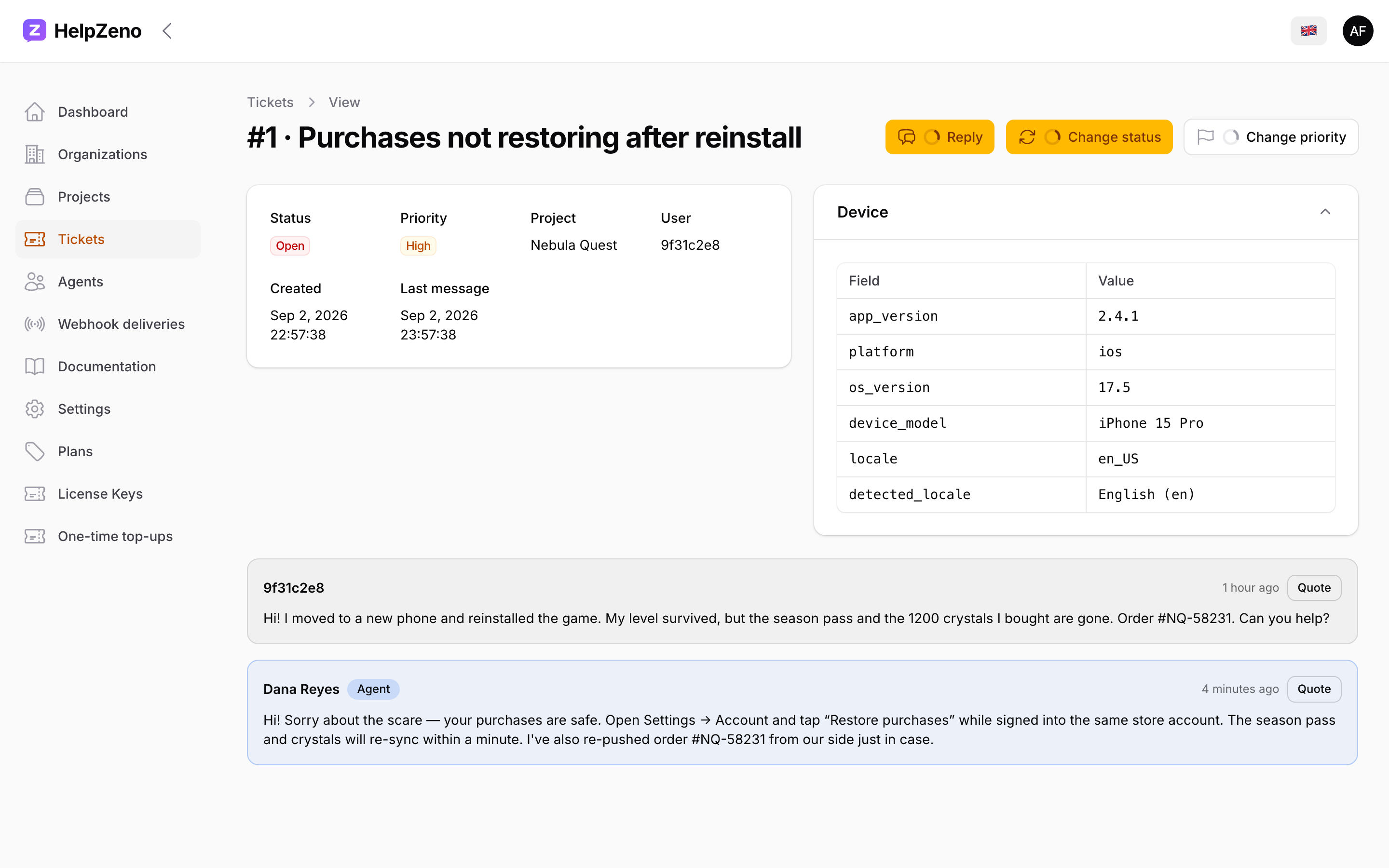Click the Settings gear icon

[x=35, y=409]
